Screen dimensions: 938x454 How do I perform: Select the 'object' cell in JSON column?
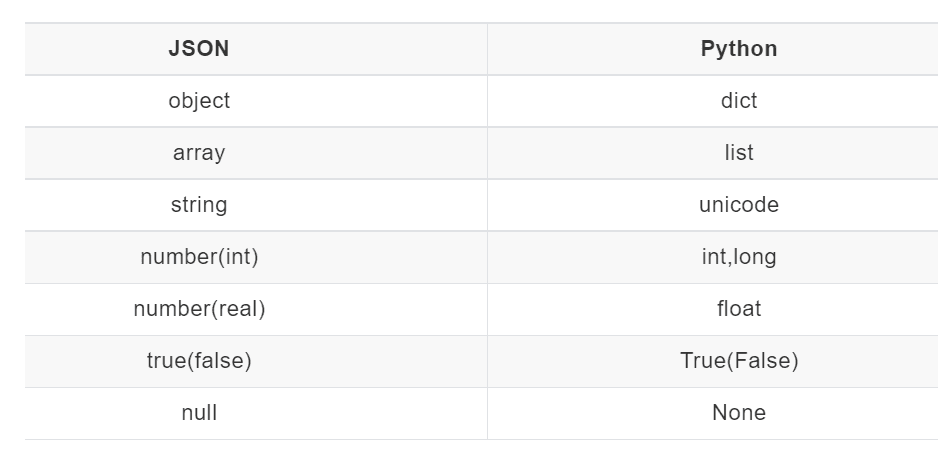coord(199,101)
